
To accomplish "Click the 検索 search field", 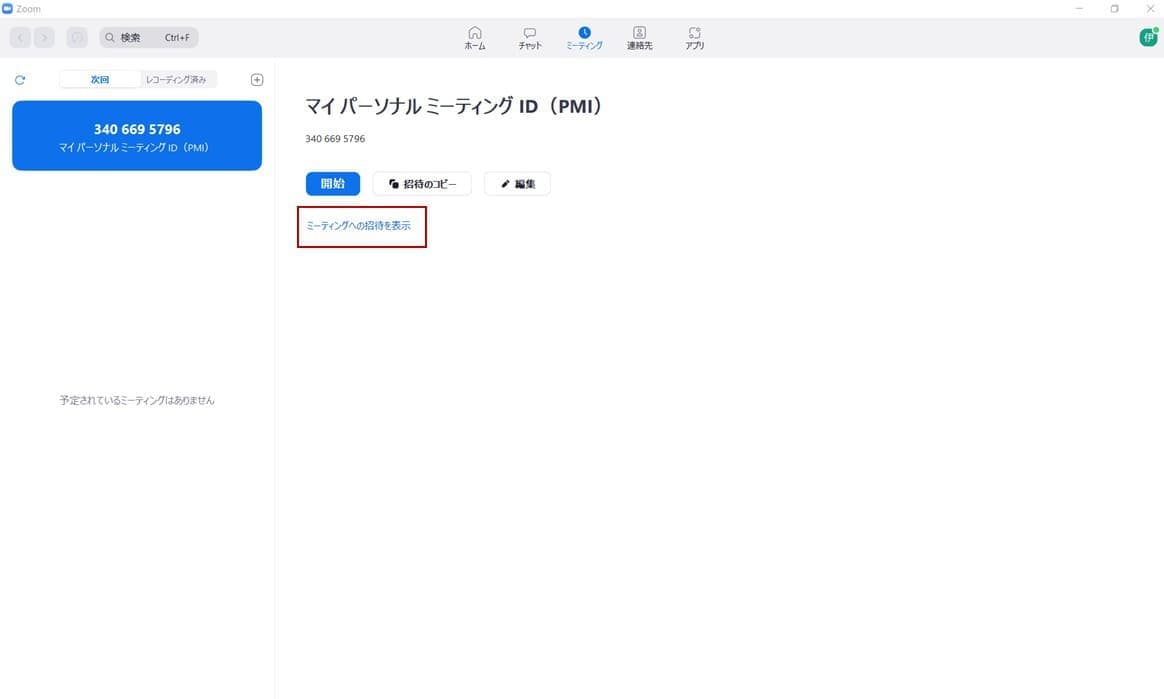I will pos(149,38).
